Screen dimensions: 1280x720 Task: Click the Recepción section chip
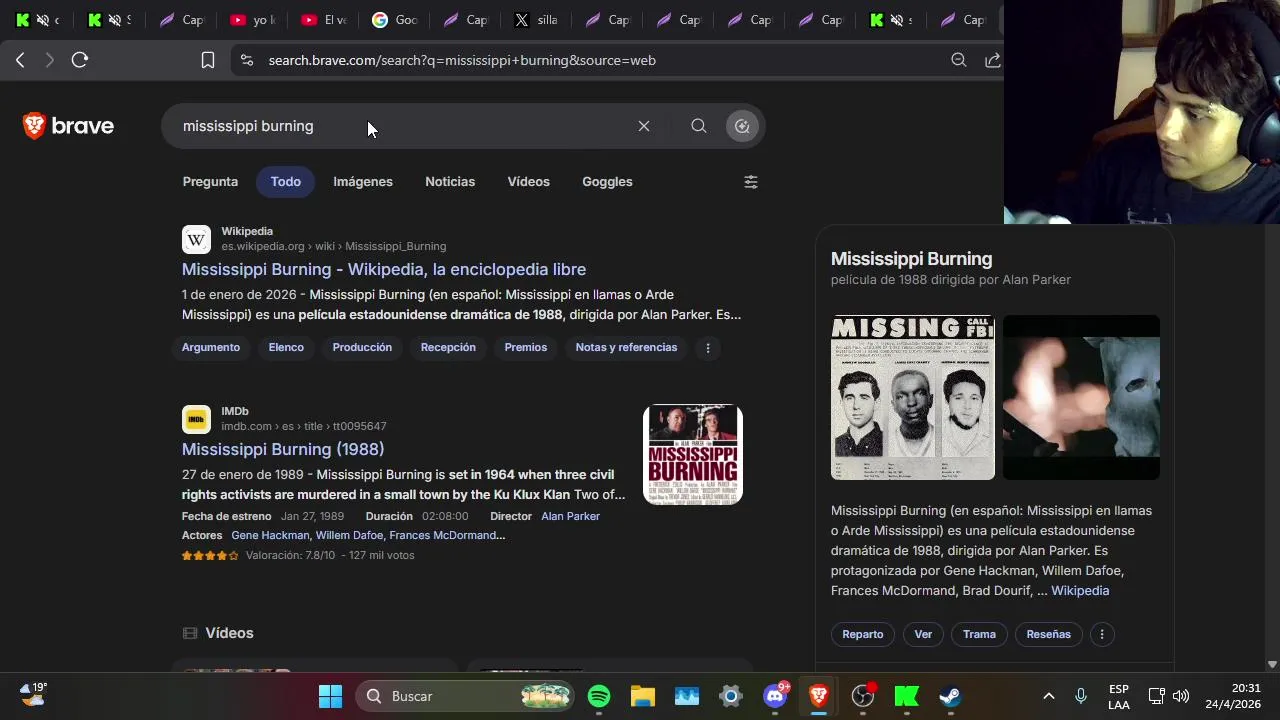click(448, 348)
